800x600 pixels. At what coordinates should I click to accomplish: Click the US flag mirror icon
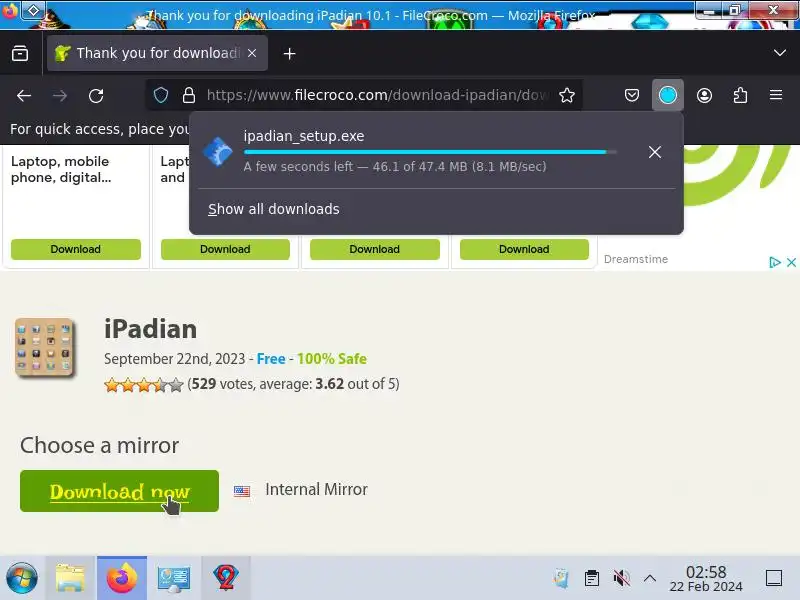click(x=242, y=491)
